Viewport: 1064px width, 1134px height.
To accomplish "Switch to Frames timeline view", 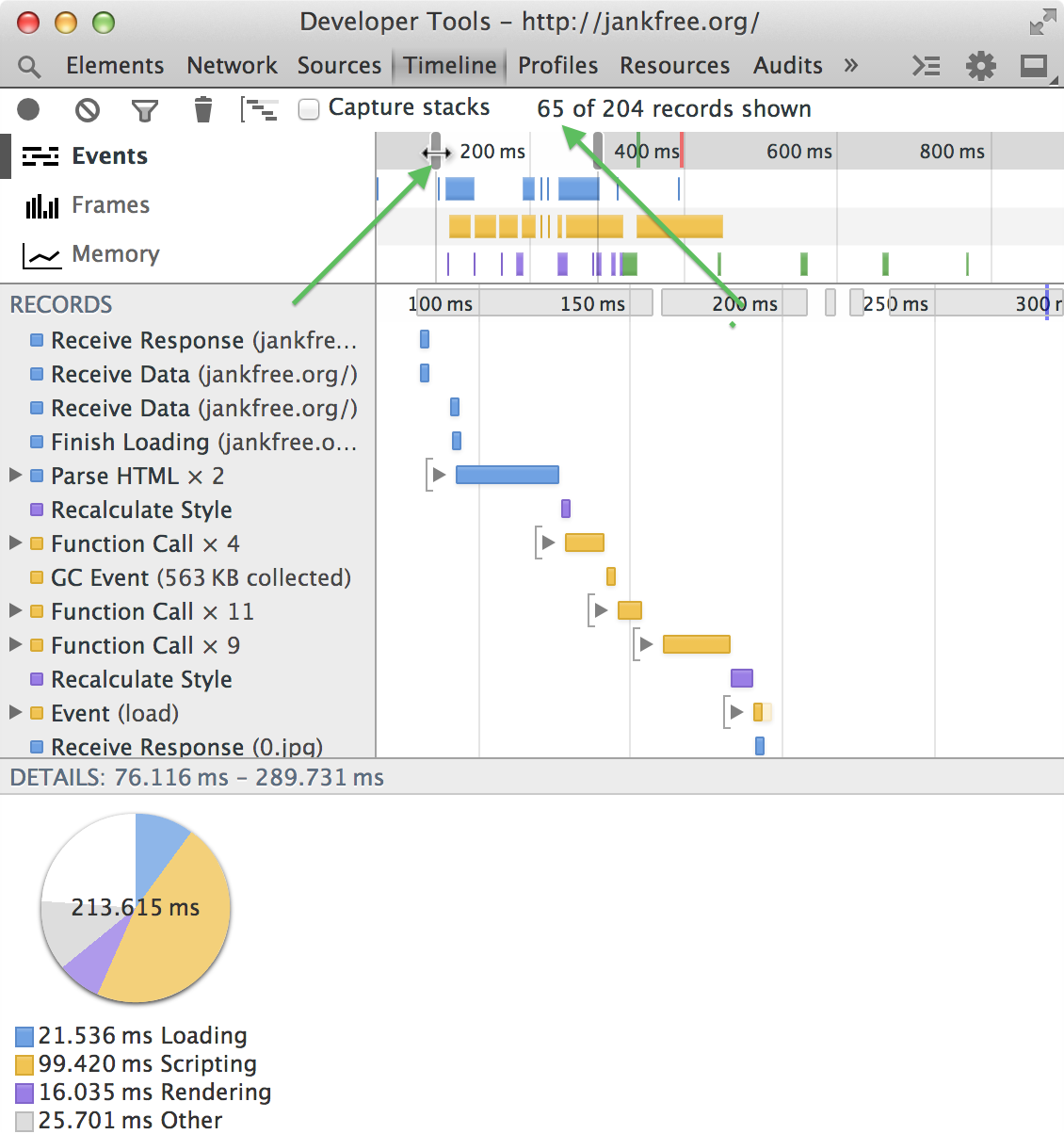I will pos(110,205).
